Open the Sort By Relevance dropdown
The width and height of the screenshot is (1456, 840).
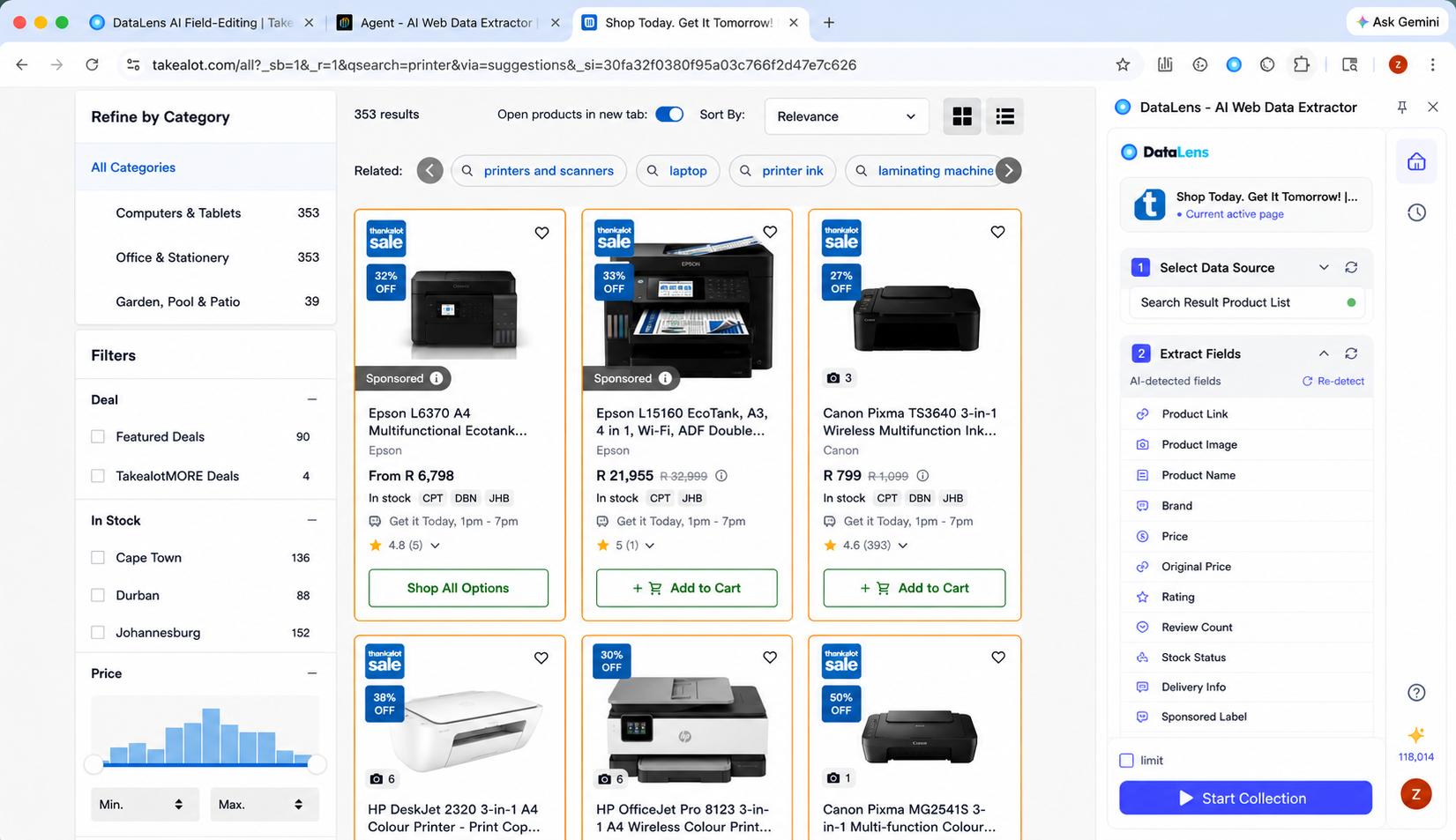[x=847, y=116]
